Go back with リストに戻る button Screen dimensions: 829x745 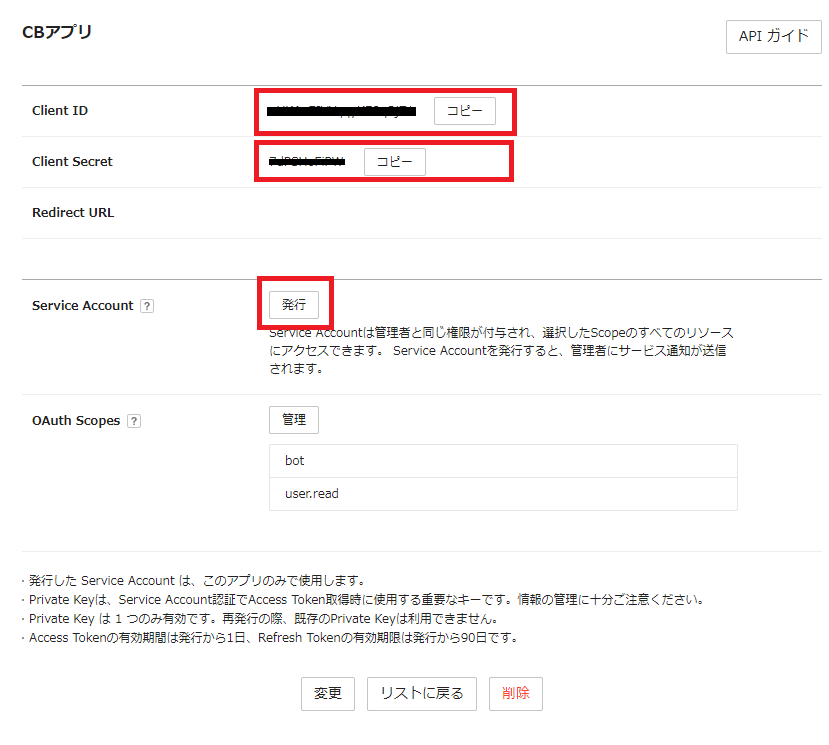[x=421, y=693]
